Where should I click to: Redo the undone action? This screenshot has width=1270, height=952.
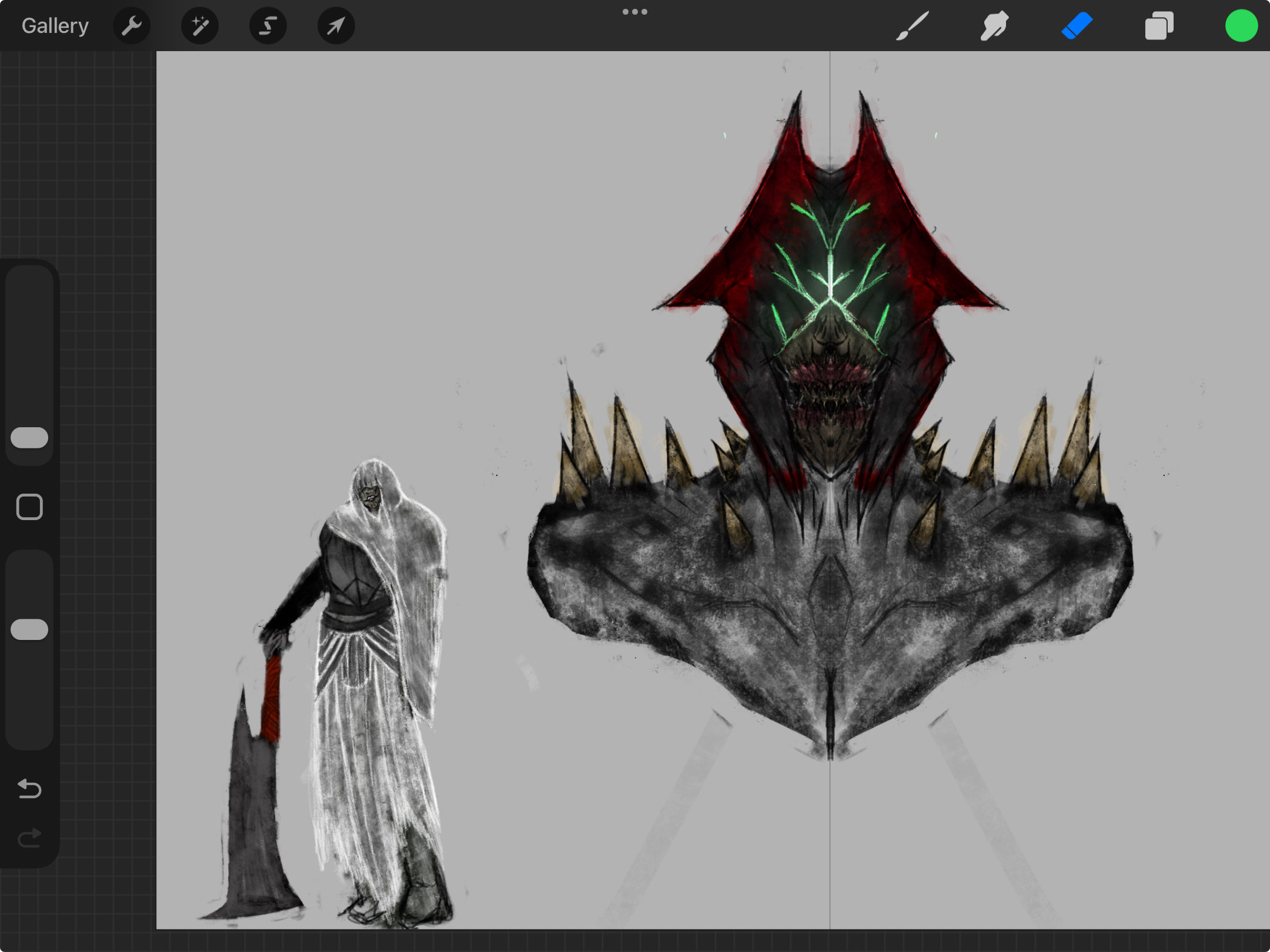pos(29,839)
